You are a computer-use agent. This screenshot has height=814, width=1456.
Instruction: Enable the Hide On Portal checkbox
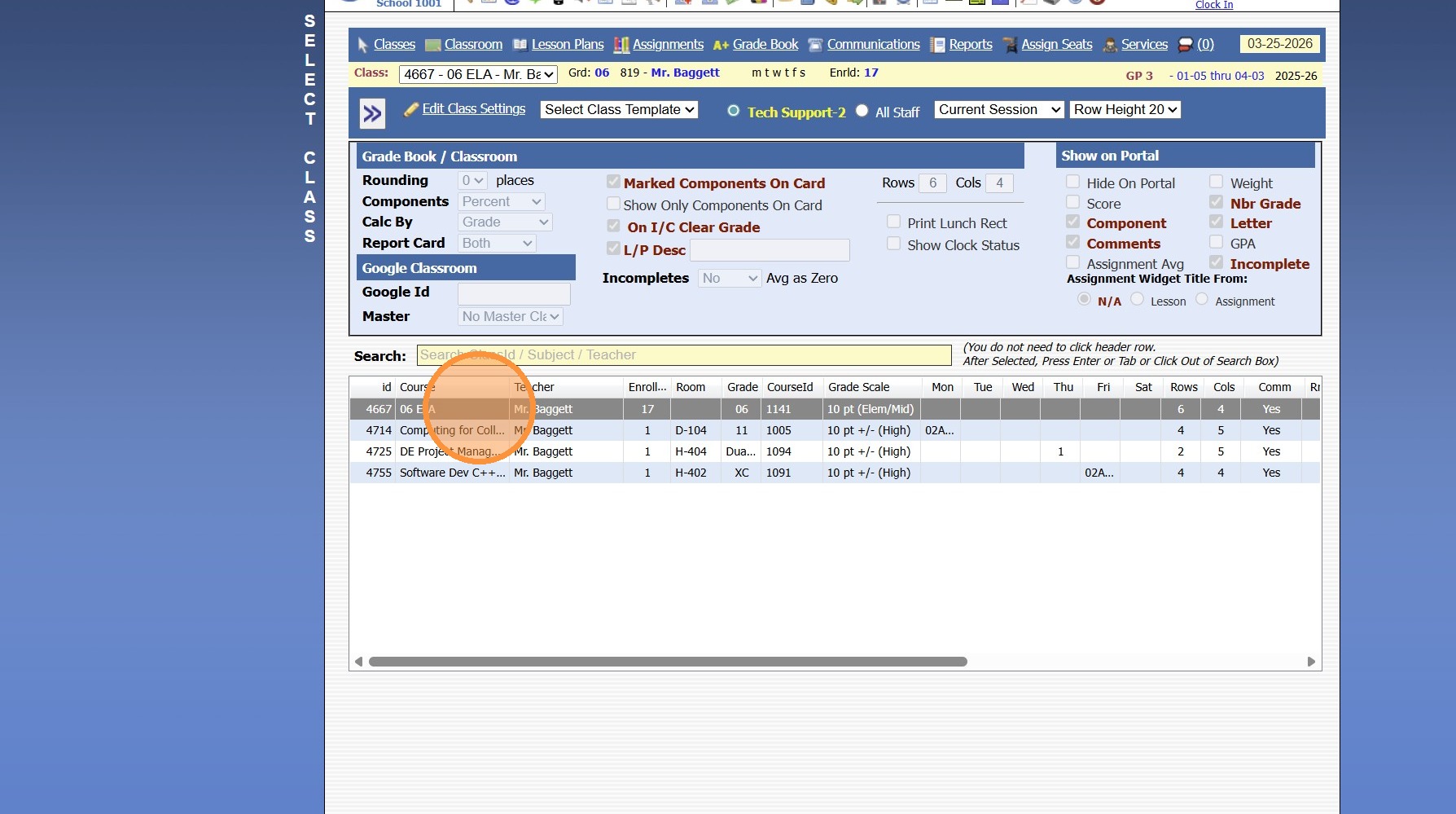tap(1073, 182)
